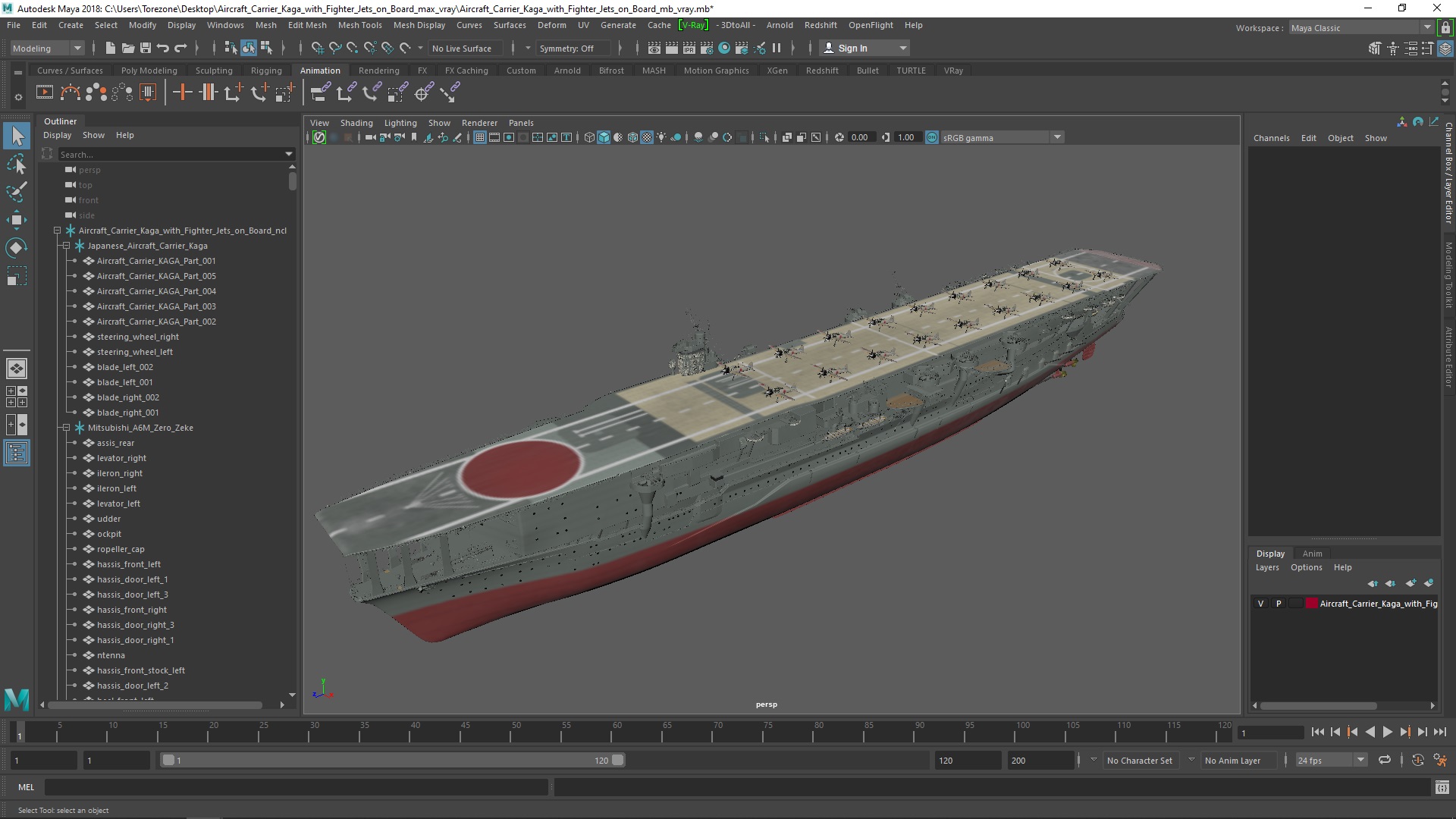Click the Outliner search field
The image size is (1456, 819).
(x=176, y=154)
